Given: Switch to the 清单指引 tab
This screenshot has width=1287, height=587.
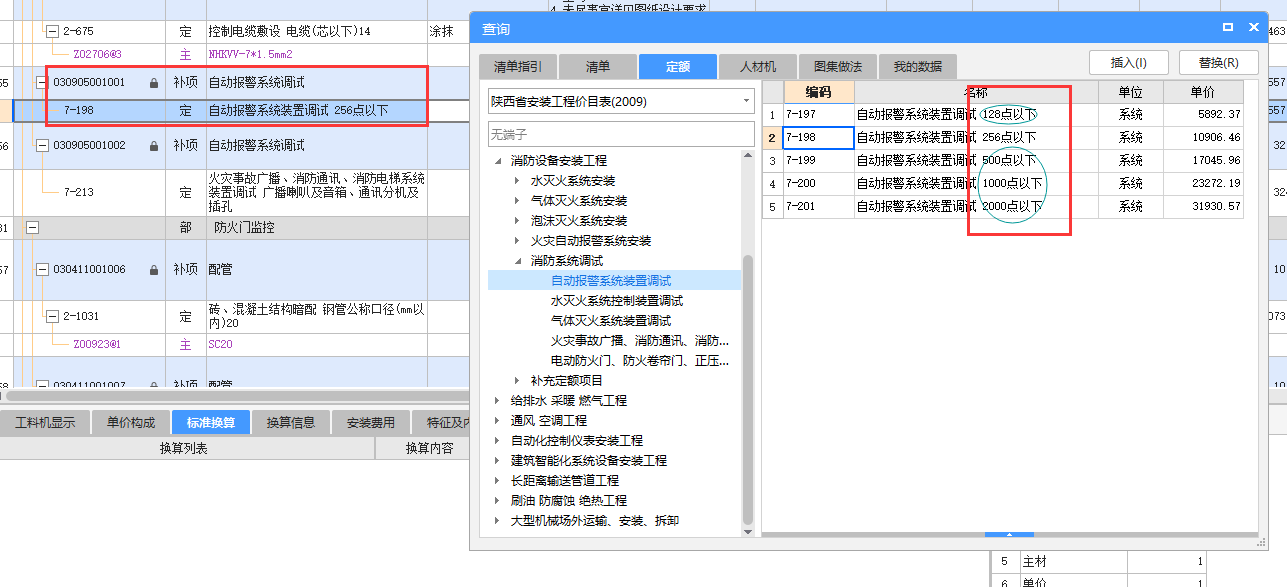Looking at the screenshot, I should pos(518,67).
